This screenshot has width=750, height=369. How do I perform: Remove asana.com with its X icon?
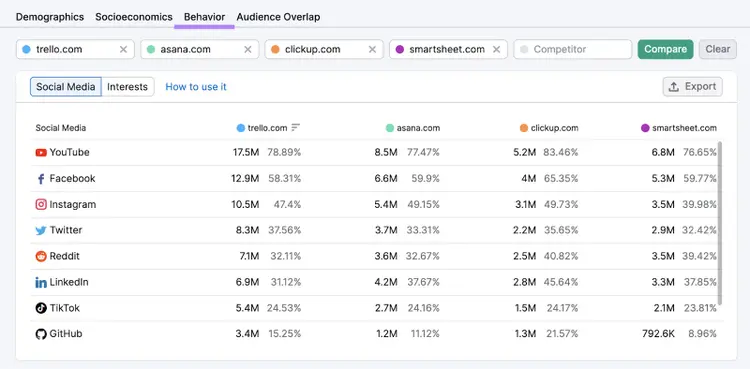point(248,49)
